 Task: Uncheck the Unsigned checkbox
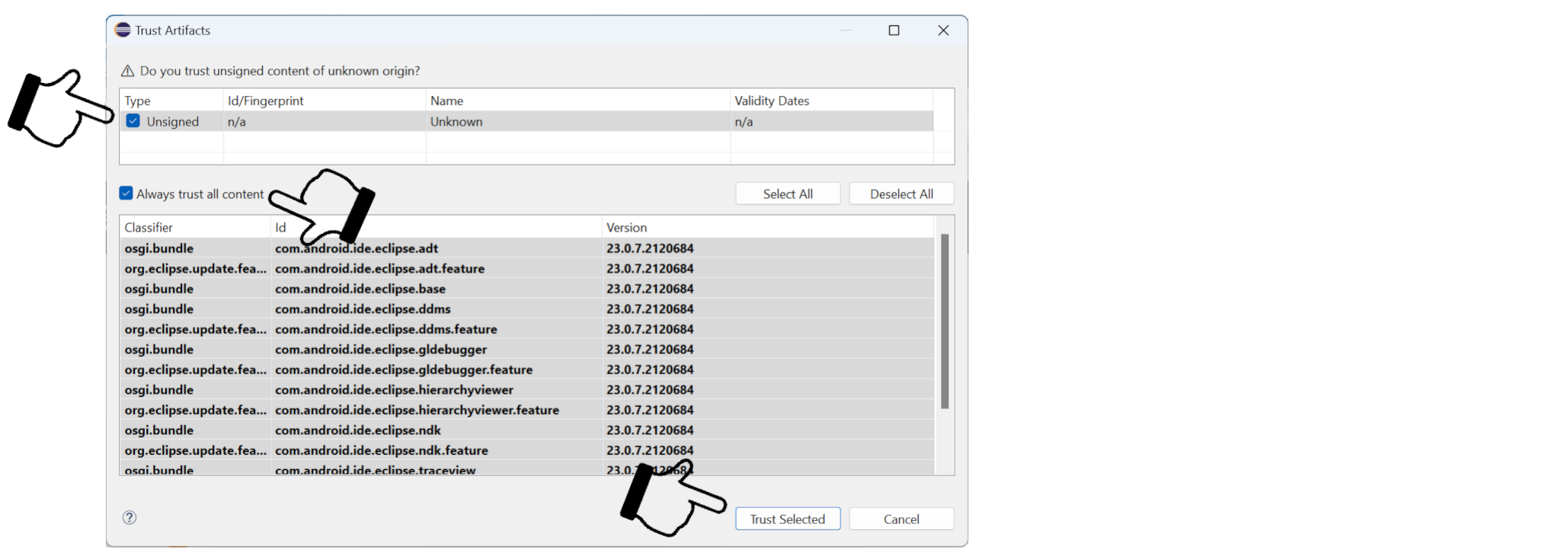tap(133, 121)
